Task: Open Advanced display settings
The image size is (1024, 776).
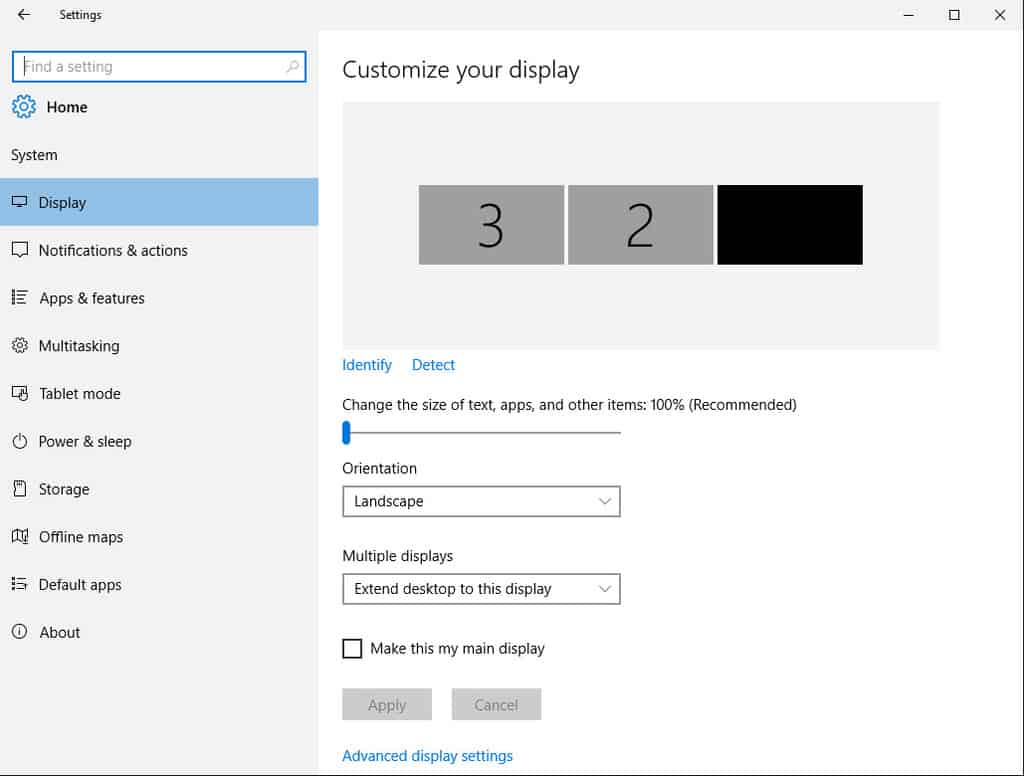Action: click(427, 756)
